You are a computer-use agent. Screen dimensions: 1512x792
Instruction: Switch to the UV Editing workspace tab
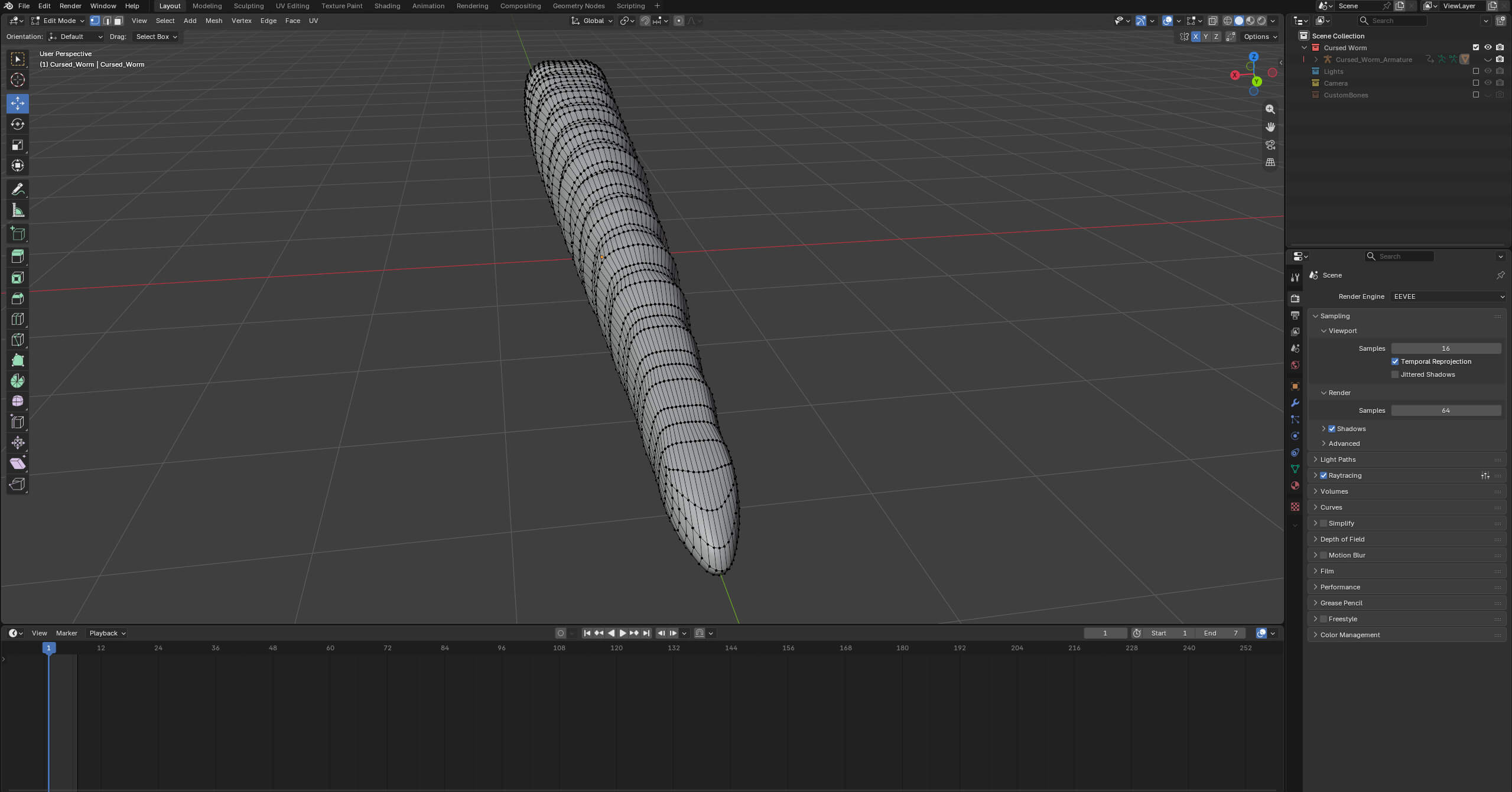[292, 6]
